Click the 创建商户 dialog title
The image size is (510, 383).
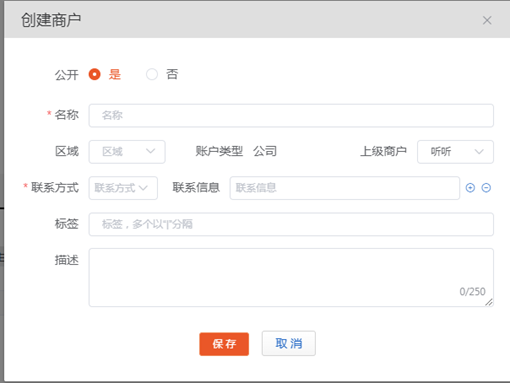click(51, 20)
